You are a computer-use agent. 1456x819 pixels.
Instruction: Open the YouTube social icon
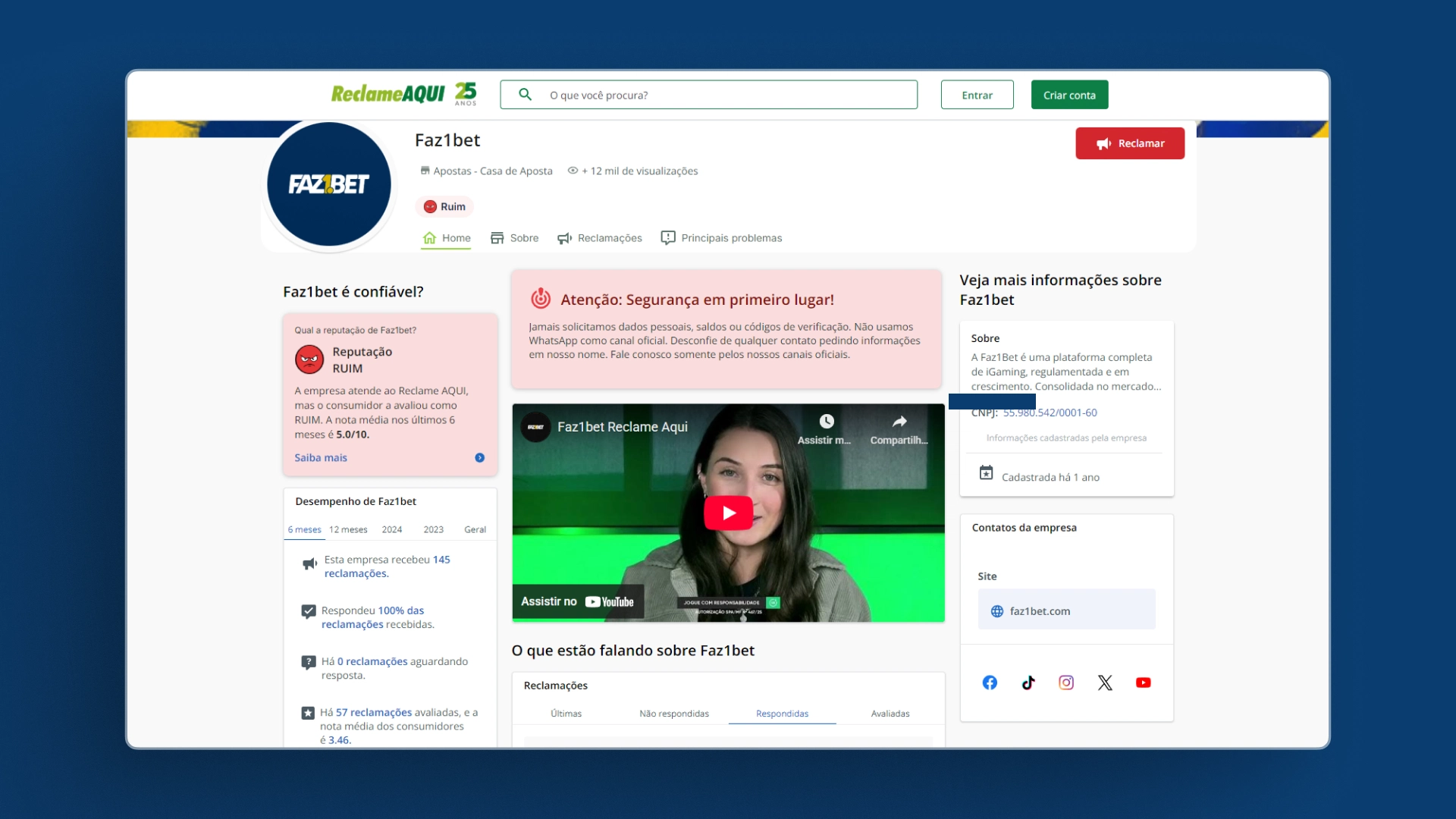[1144, 682]
